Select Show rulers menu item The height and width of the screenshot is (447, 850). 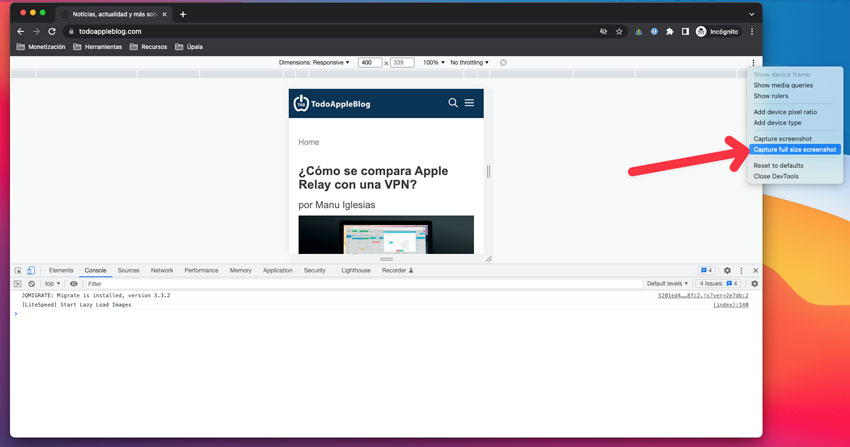tap(770, 96)
